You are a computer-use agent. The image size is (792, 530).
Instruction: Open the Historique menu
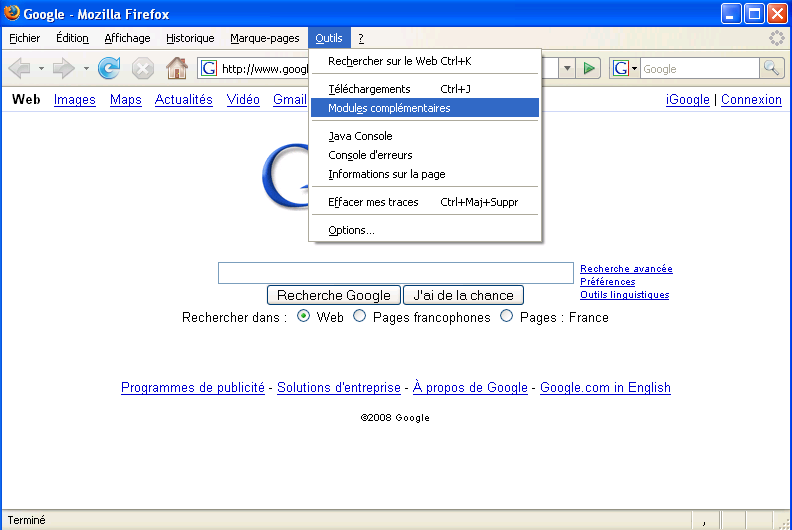click(x=190, y=38)
